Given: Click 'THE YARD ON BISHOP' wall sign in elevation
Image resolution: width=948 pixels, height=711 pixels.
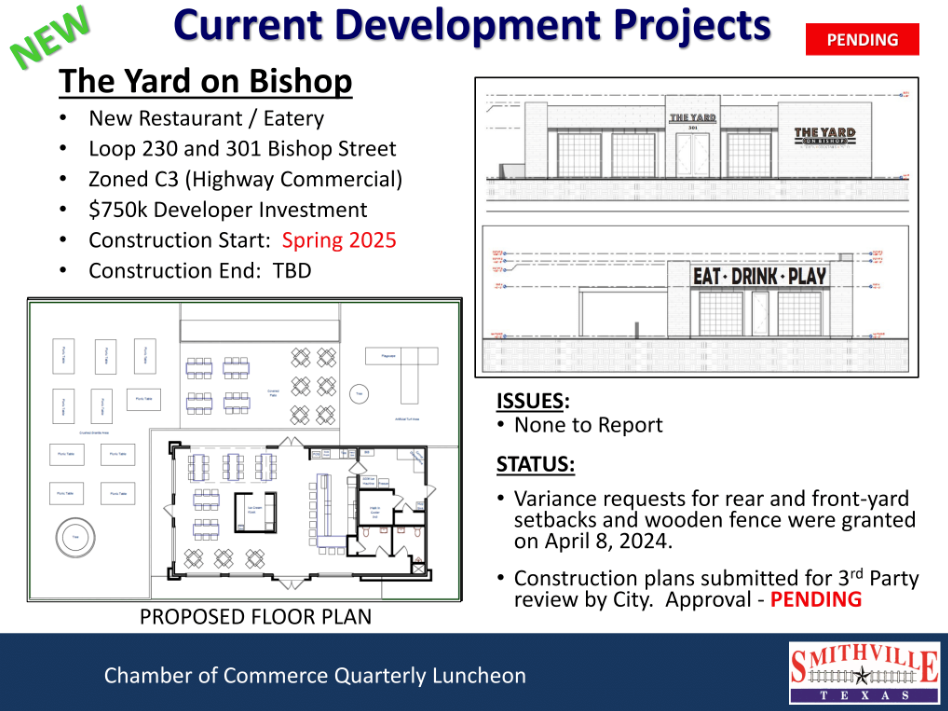Looking at the screenshot, I should pos(825,135).
